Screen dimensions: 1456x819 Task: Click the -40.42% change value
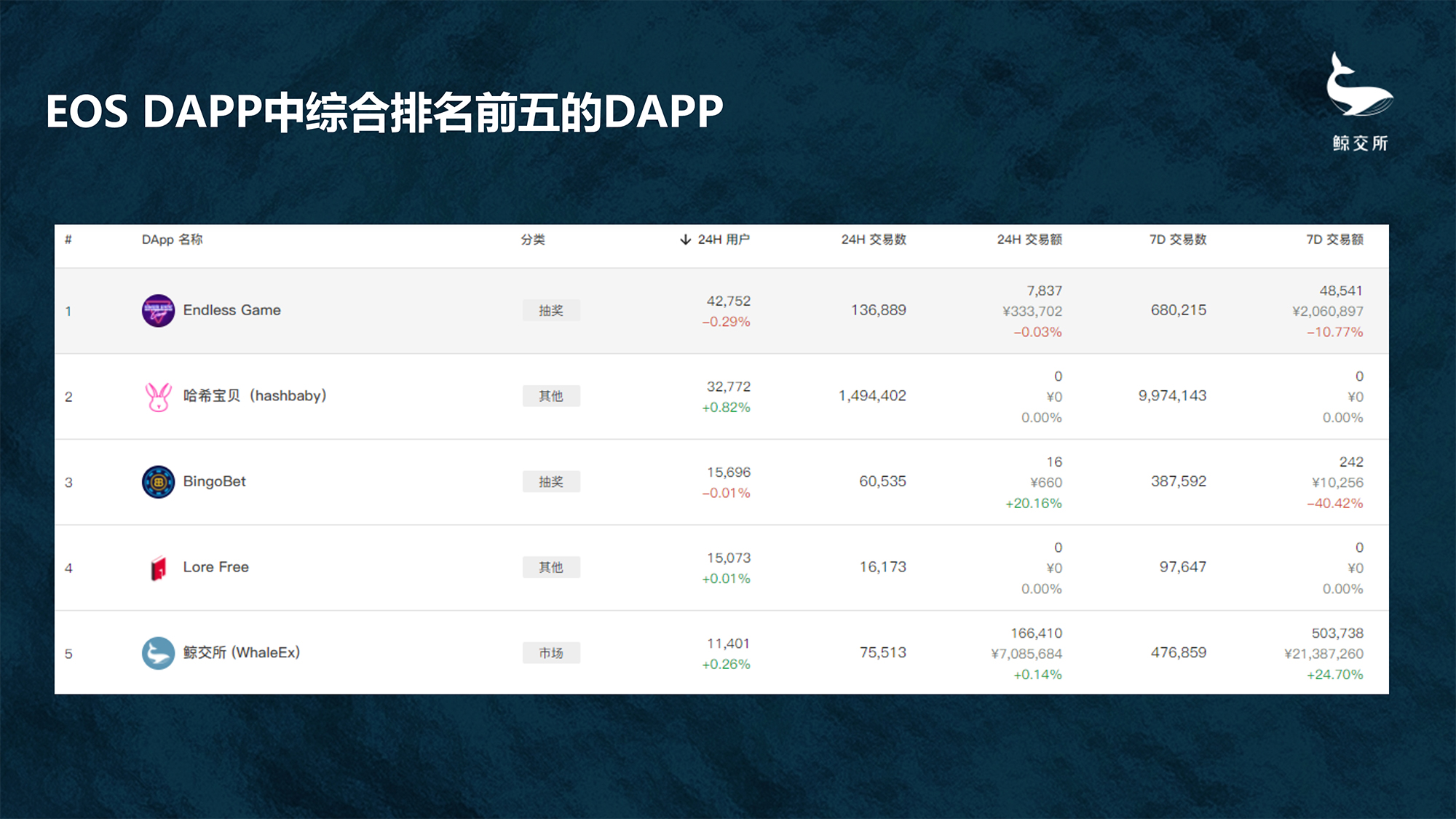click(x=1334, y=503)
